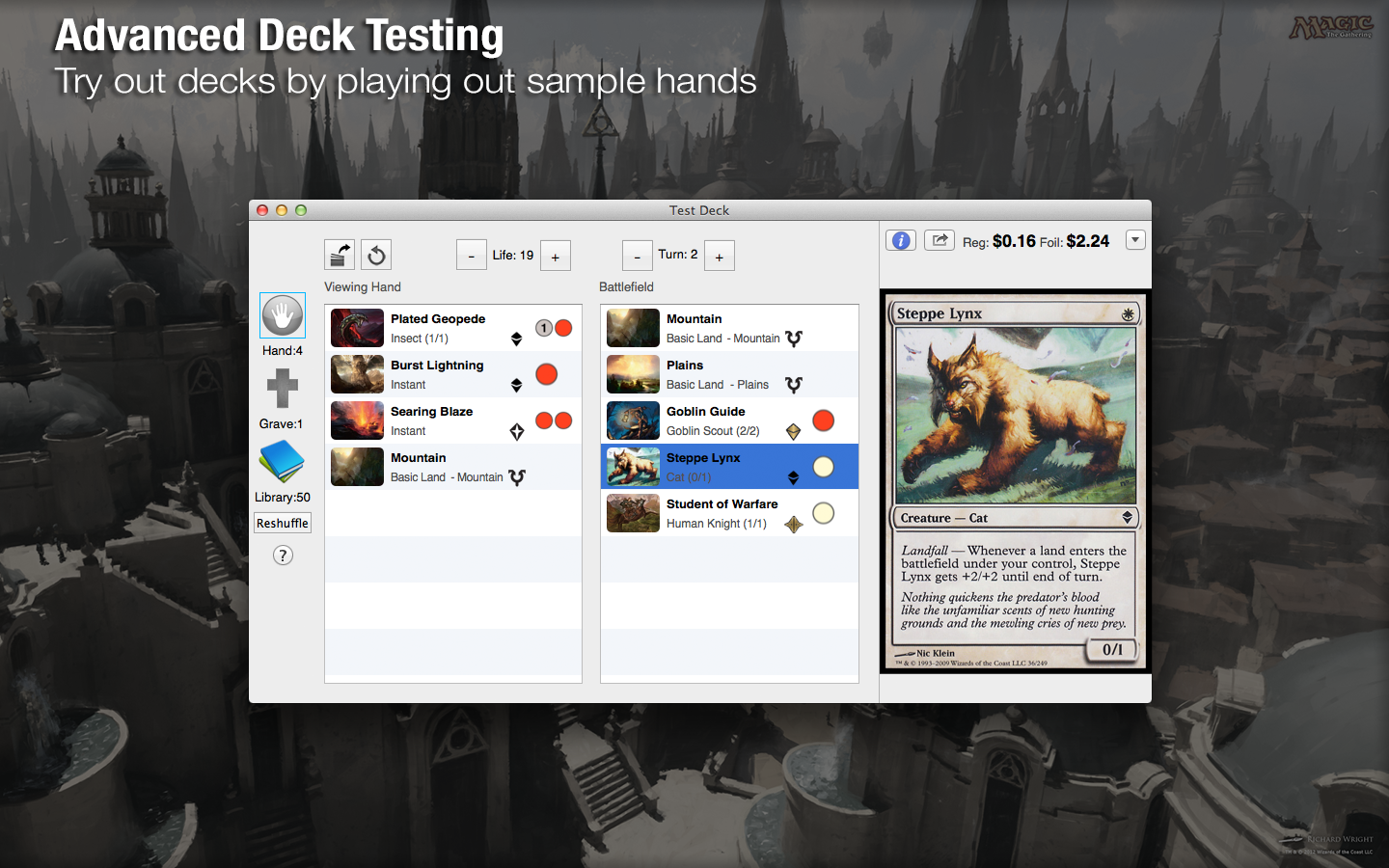Click the gold set symbol on Goblin Guide row
This screenshot has height=868, width=1389.
[x=793, y=431]
